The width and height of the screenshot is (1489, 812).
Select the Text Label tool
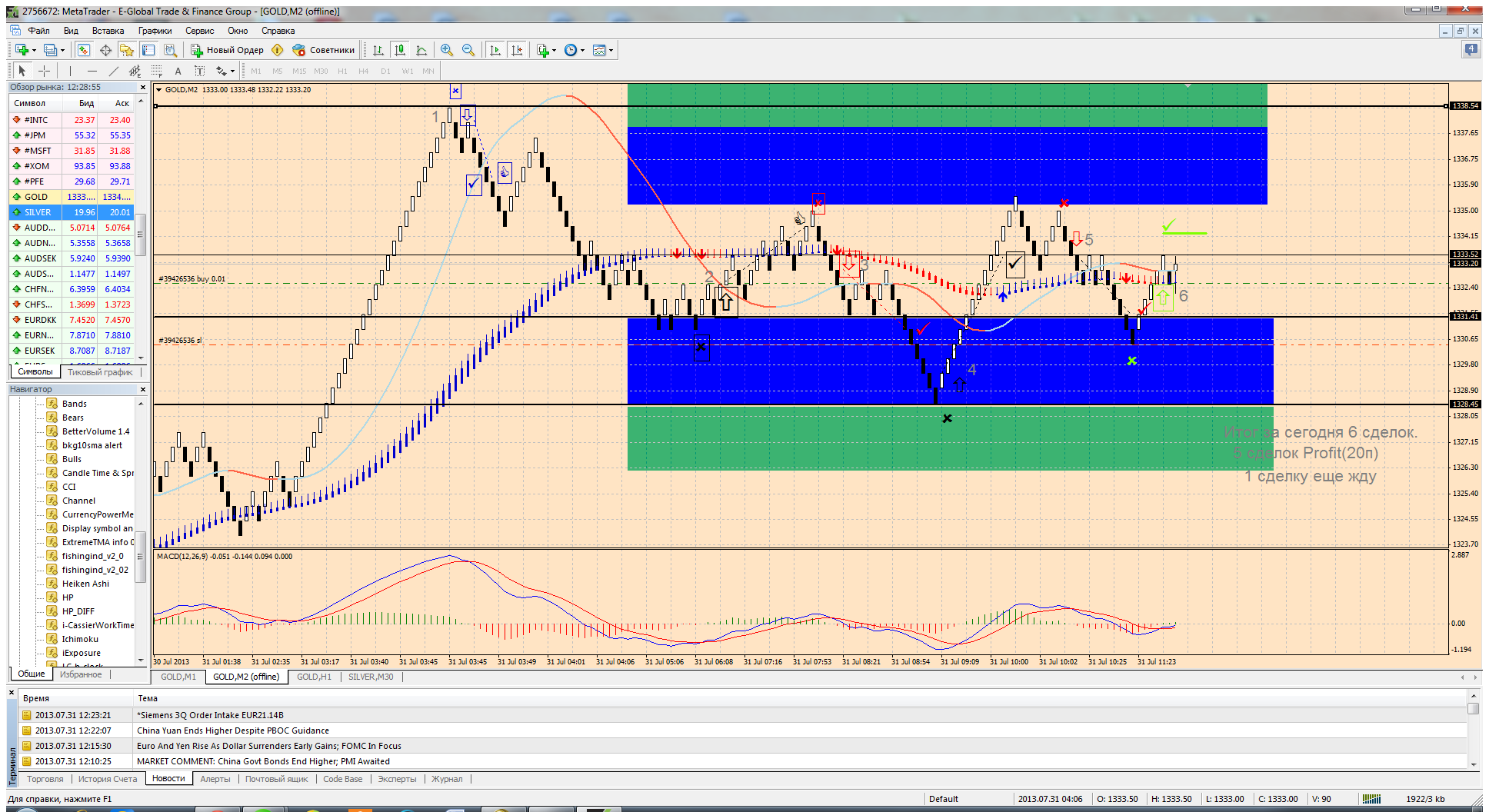coord(200,71)
